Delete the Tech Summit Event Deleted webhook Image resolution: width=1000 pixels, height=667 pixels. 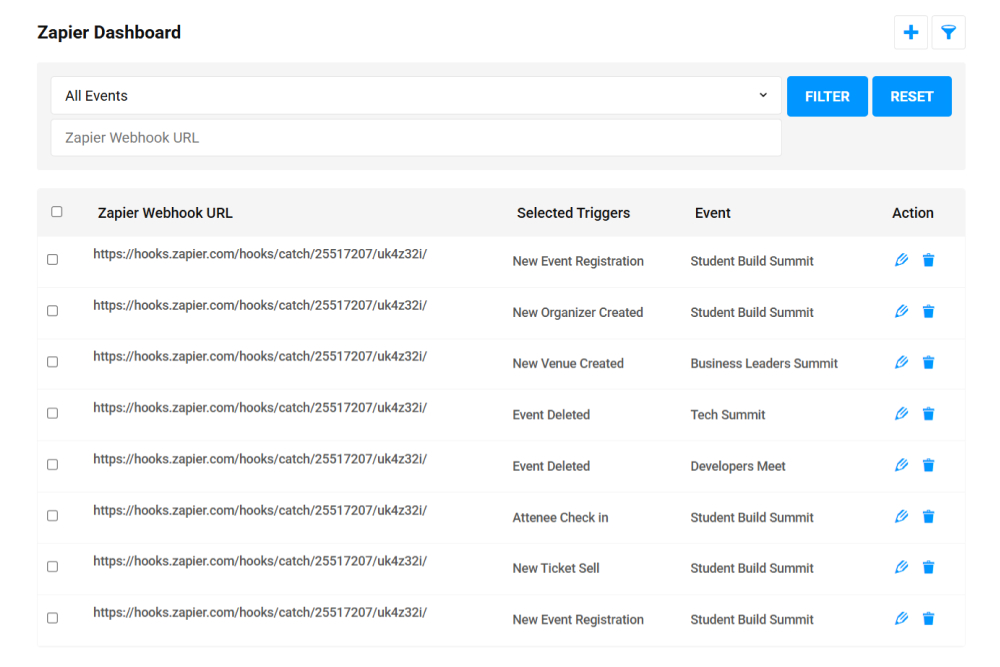pyautogui.click(x=928, y=413)
